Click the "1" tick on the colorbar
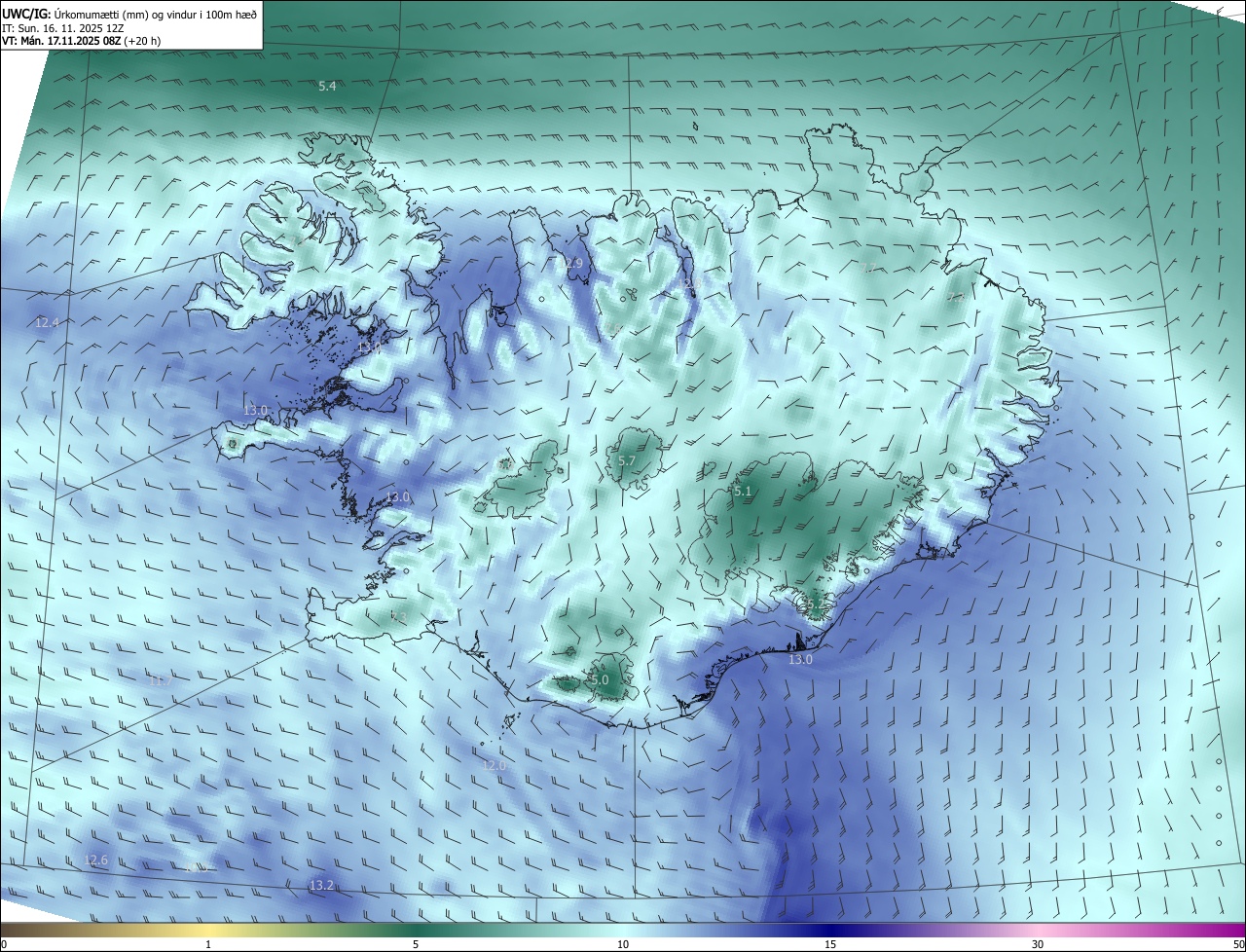Image resolution: width=1246 pixels, height=952 pixels. pos(208,944)
